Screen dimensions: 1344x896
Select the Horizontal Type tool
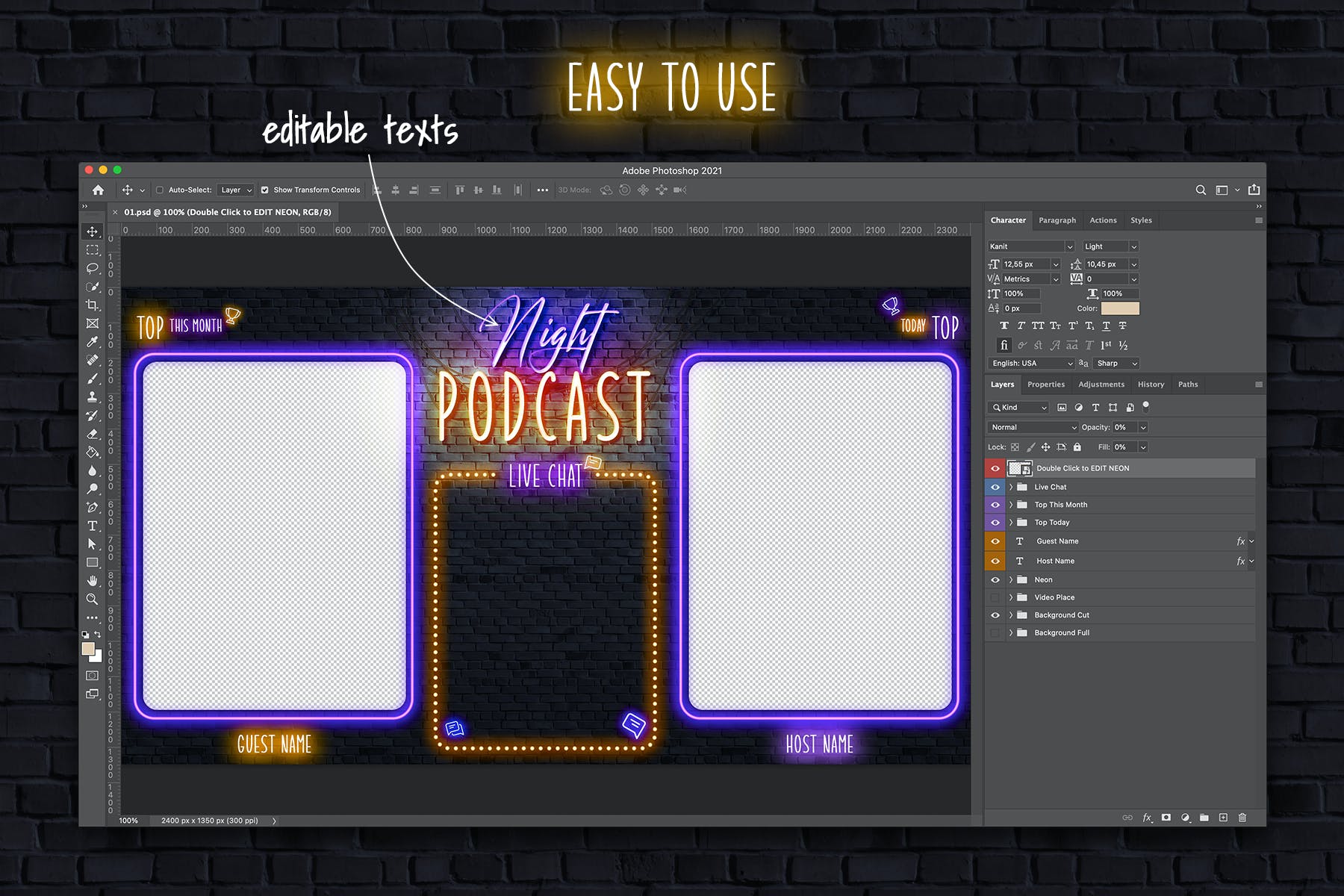pos(93,526)
